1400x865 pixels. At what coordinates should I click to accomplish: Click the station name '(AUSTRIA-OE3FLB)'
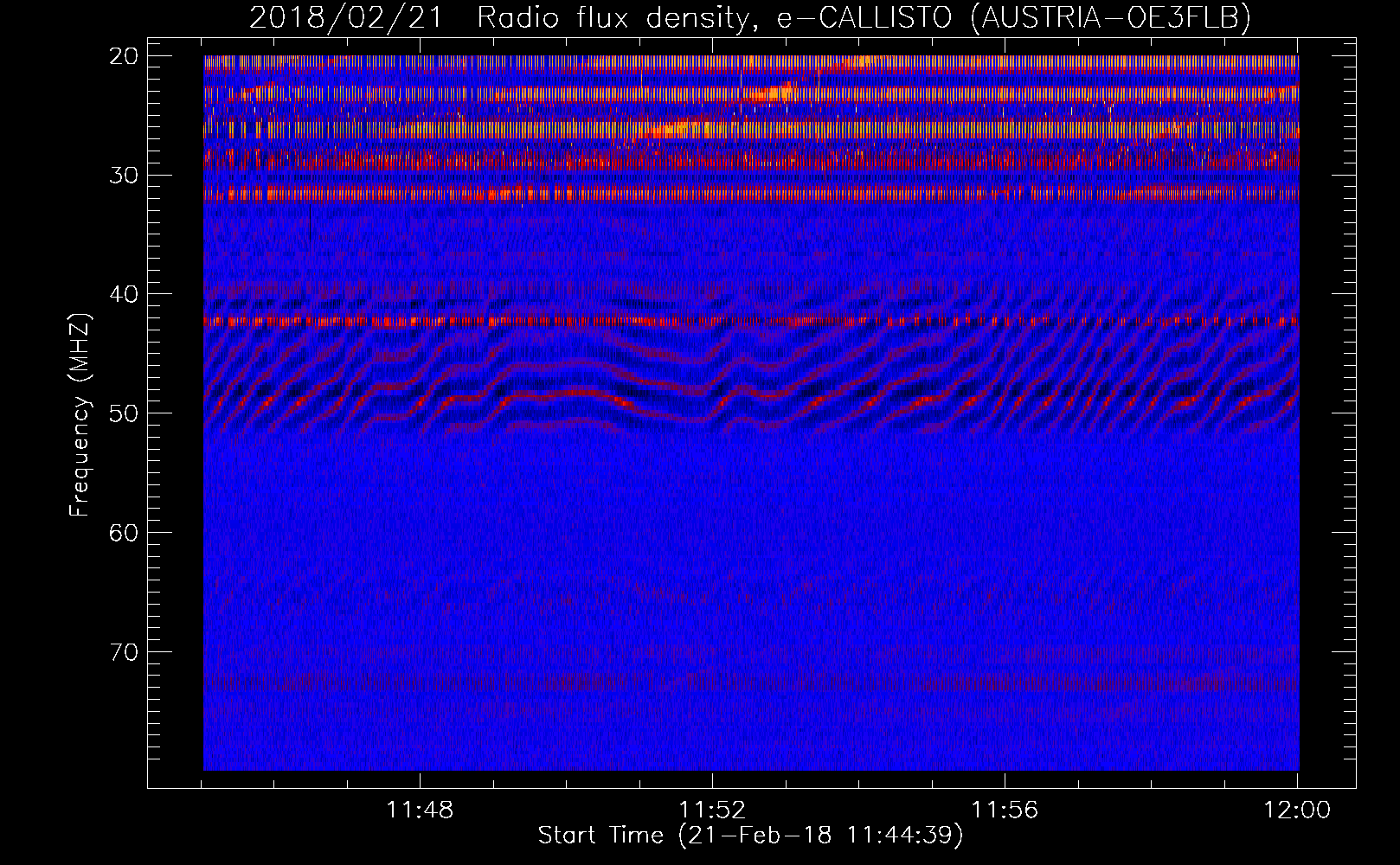click(x=1110, y=17)
